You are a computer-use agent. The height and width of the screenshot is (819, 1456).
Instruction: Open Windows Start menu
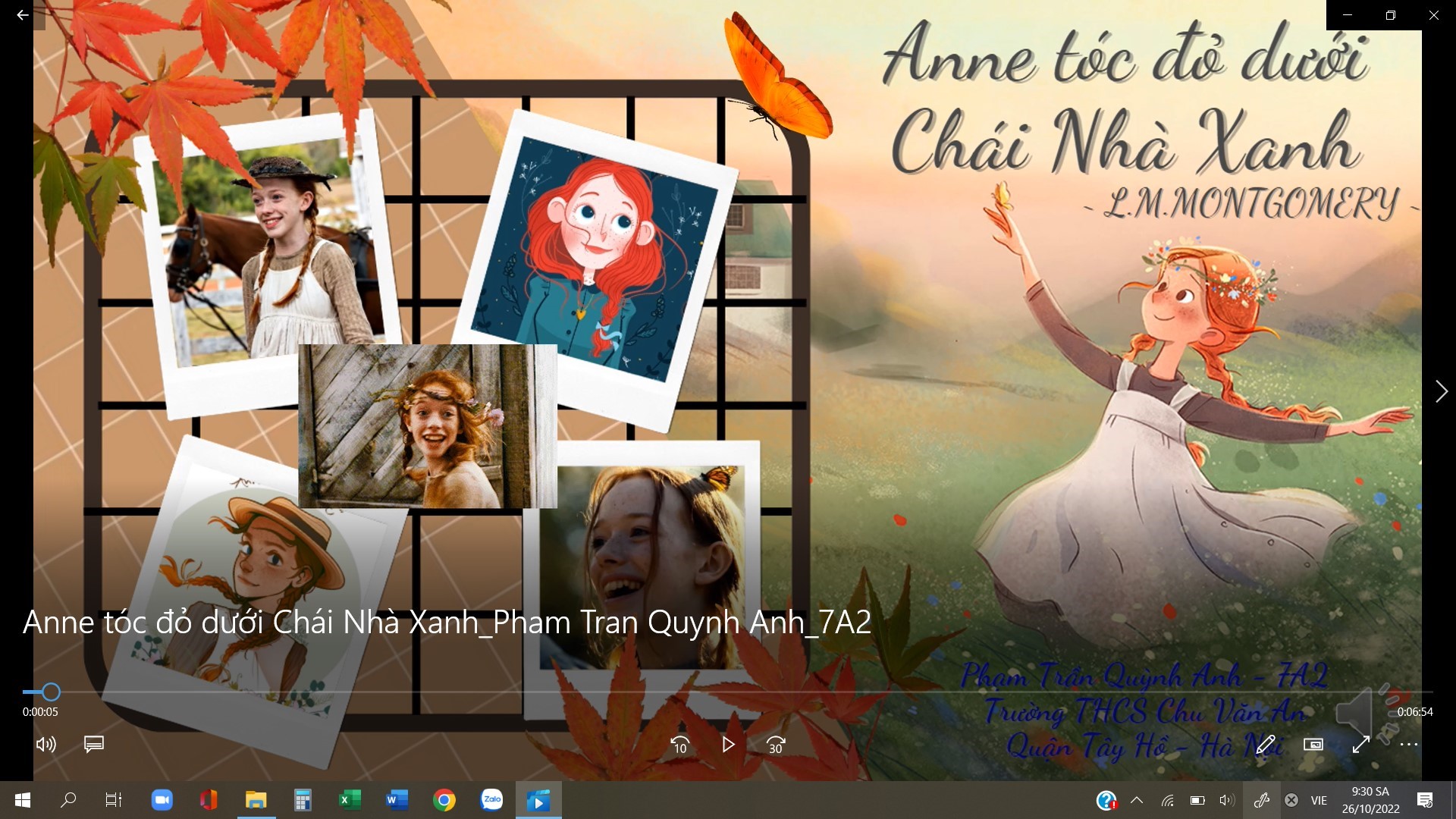tap(22, 800)
